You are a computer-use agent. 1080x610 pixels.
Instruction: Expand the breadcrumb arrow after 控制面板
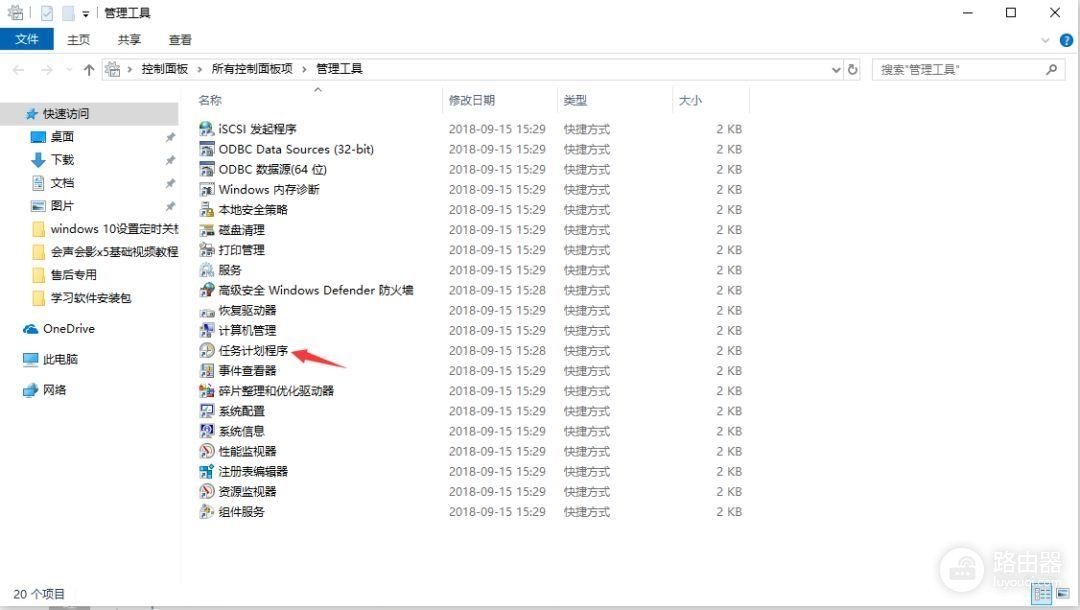(200, 69)
